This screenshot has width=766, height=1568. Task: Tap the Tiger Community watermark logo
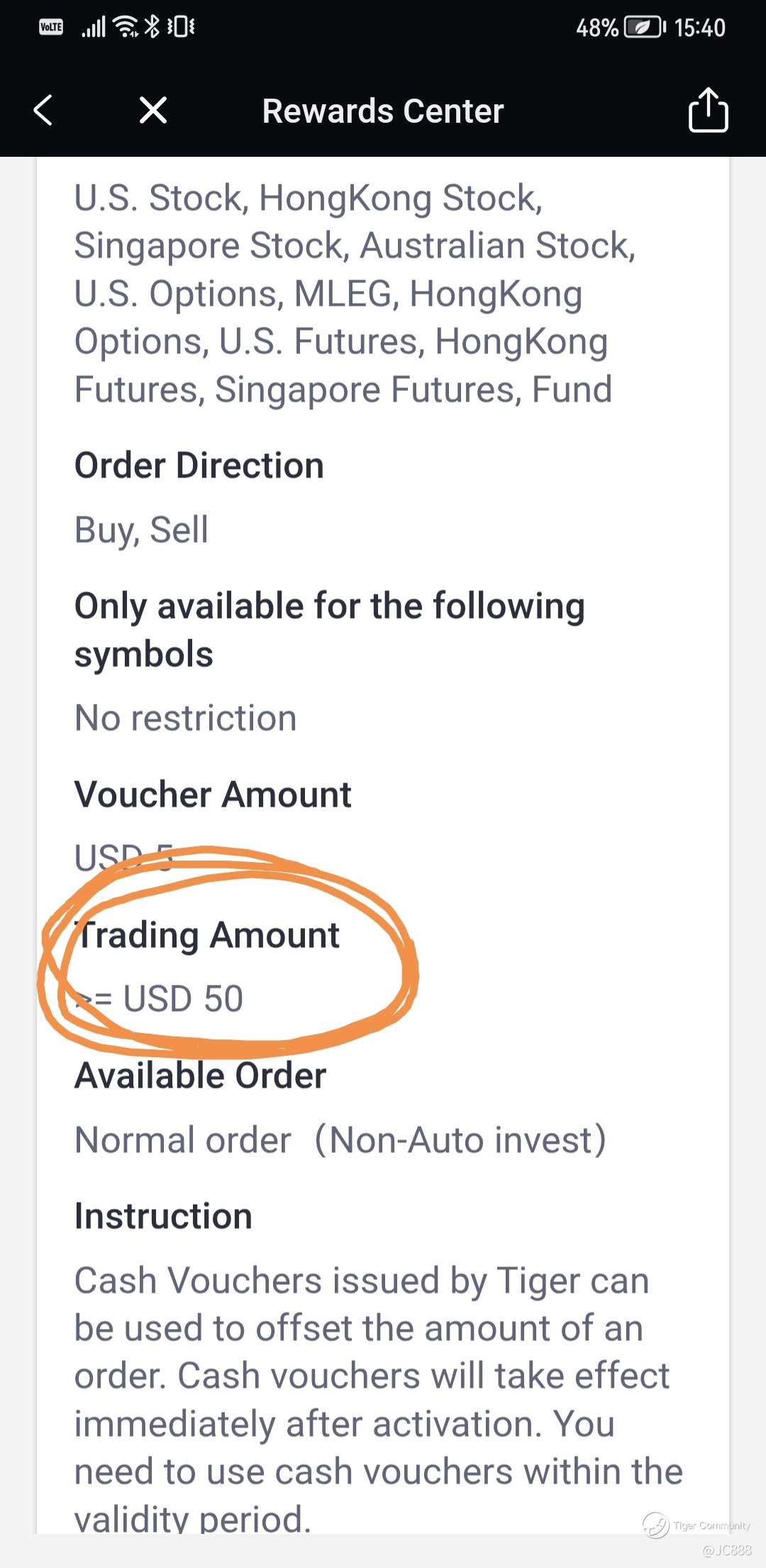tap(655, 1525)
